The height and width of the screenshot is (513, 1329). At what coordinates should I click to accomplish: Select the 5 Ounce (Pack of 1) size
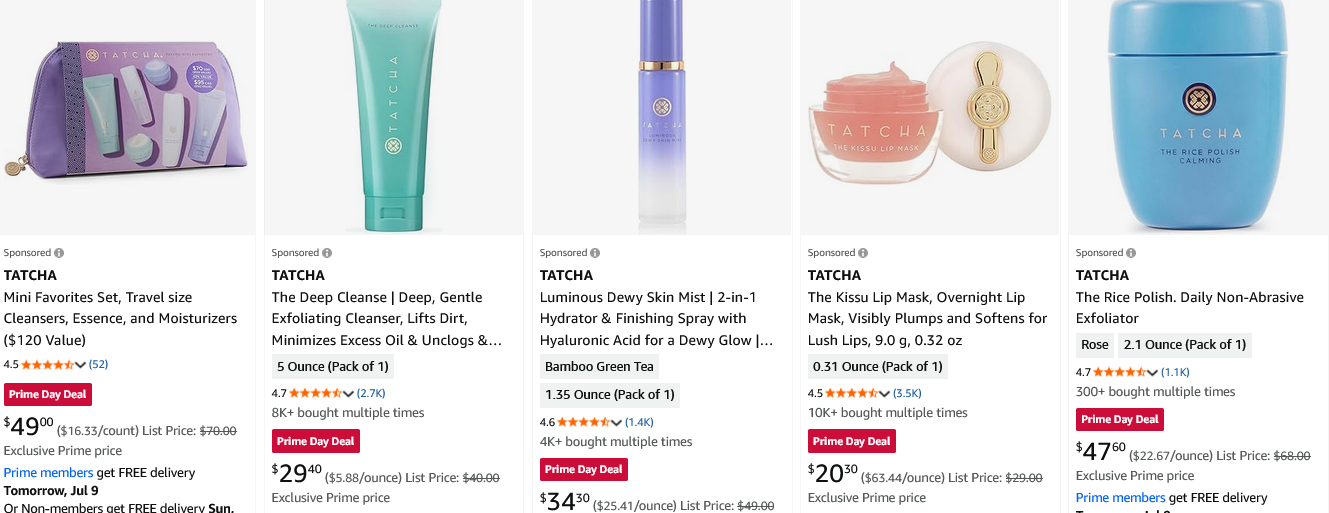(332, 366)
